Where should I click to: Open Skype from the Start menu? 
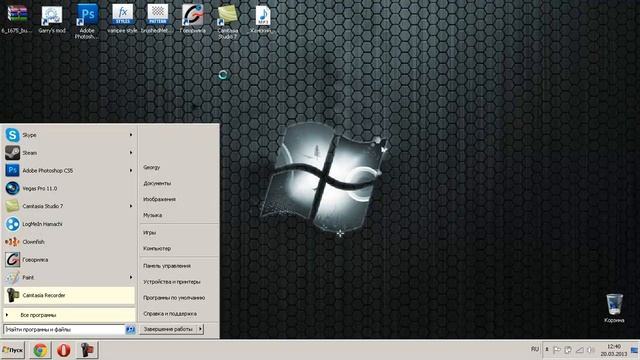(69, 135)
